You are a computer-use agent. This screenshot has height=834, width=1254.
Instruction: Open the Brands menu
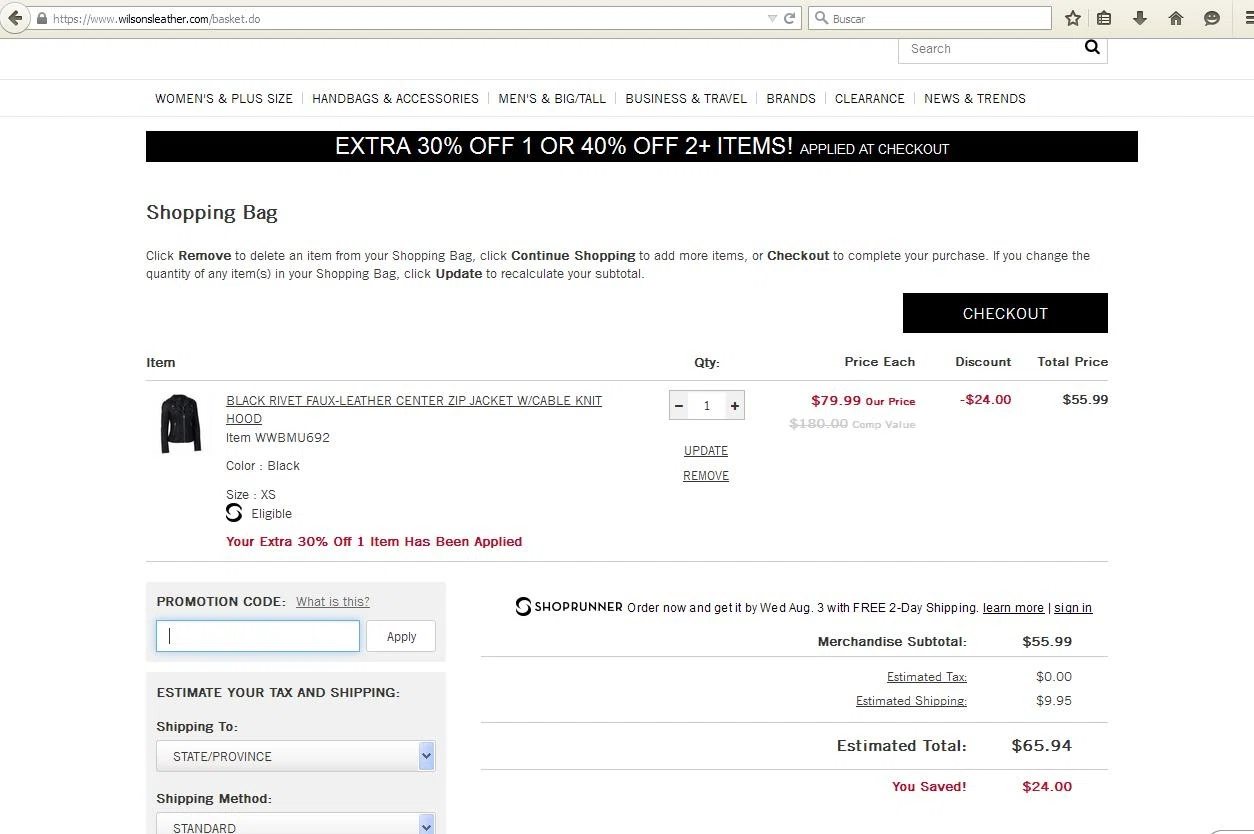(x=791, y=98)
